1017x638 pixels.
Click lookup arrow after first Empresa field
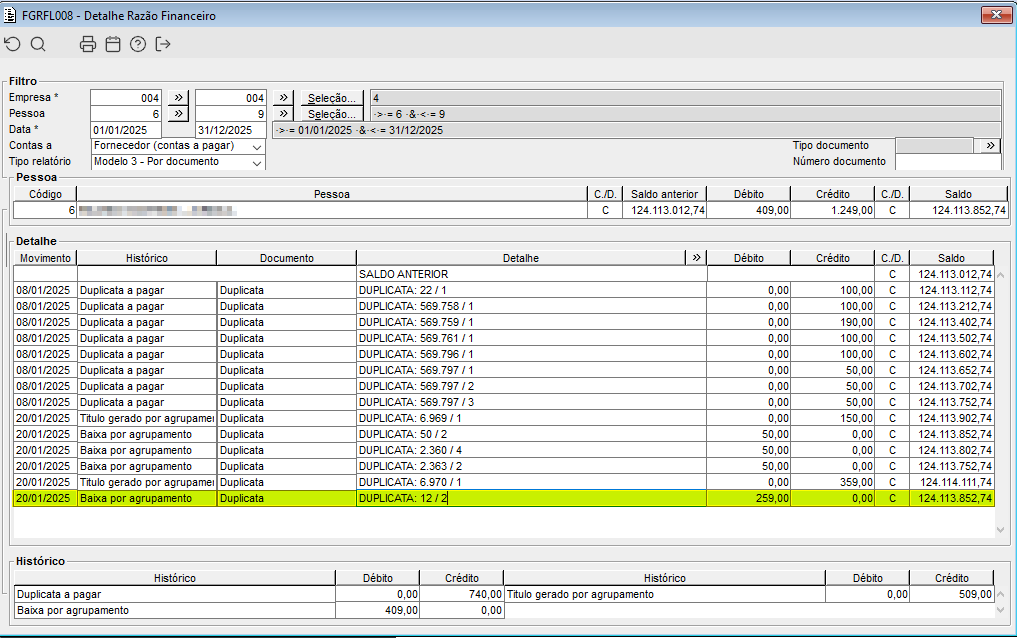pos(178,97)
